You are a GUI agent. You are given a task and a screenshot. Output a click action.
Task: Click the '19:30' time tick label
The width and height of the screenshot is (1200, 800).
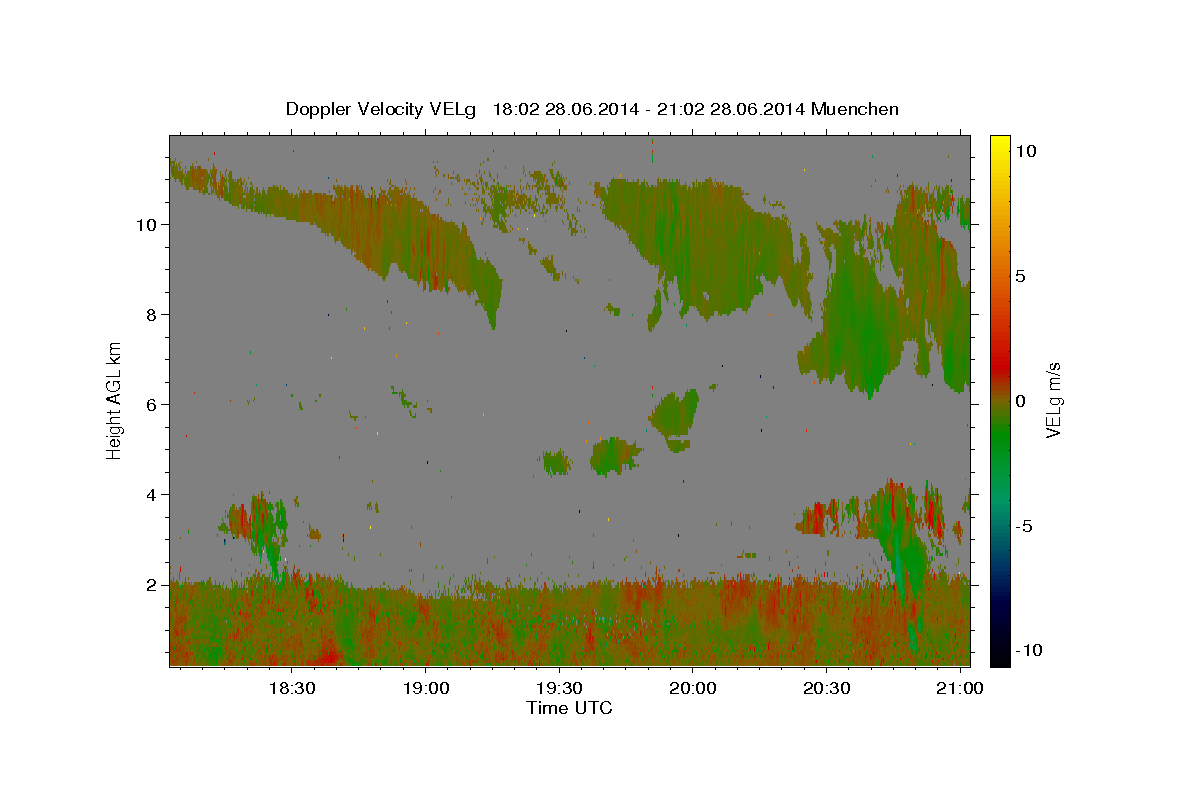[558, 689]
